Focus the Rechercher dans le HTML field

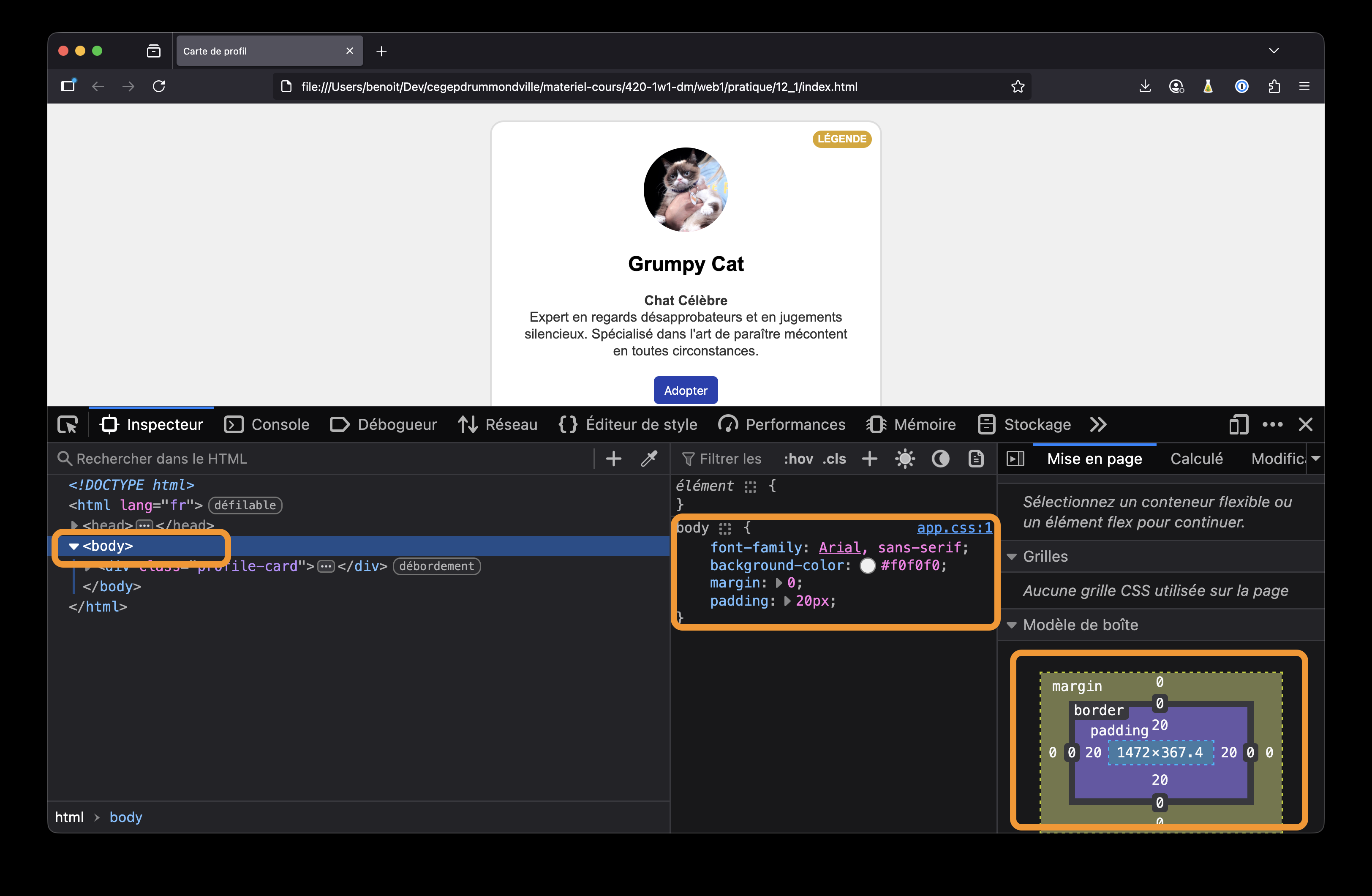(323, 459)
